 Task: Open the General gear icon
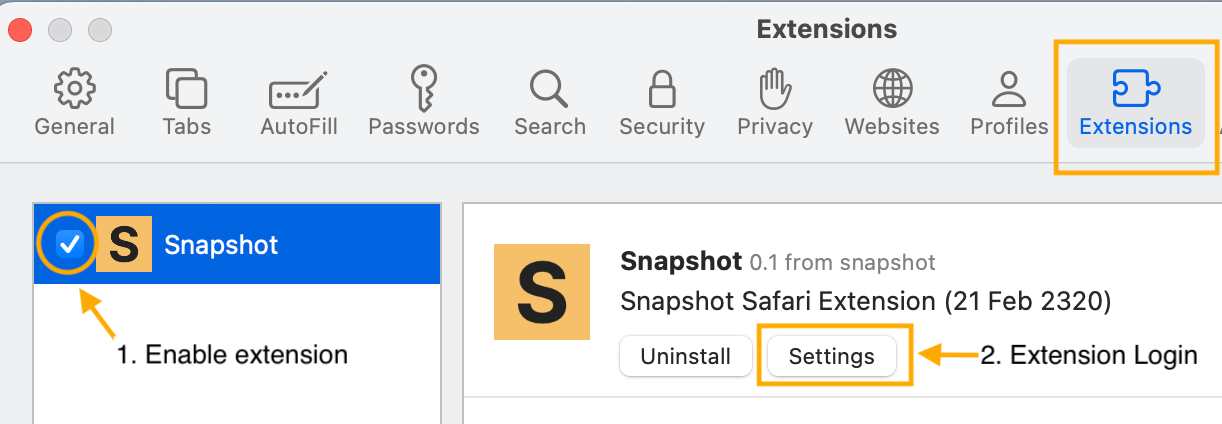74,89
